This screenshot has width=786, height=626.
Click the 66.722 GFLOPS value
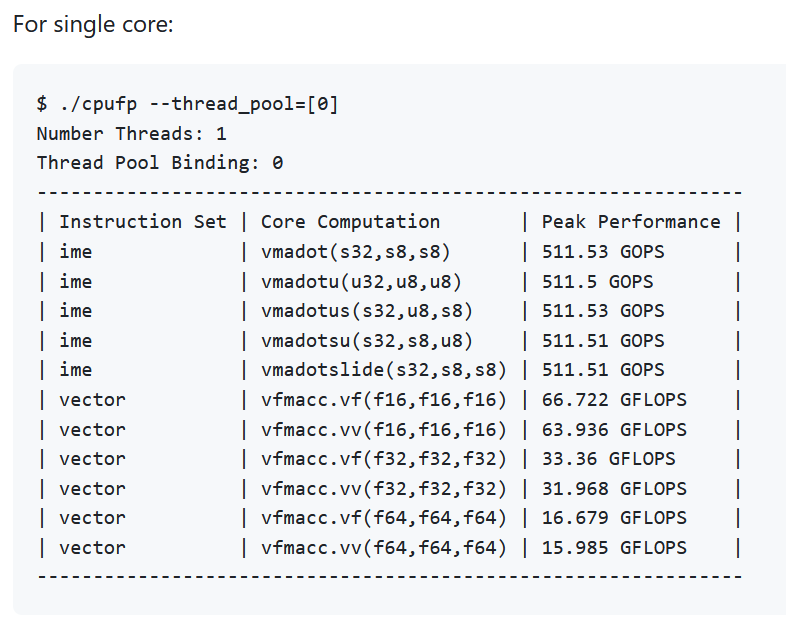pyautogui.click(x=614, y=400)
